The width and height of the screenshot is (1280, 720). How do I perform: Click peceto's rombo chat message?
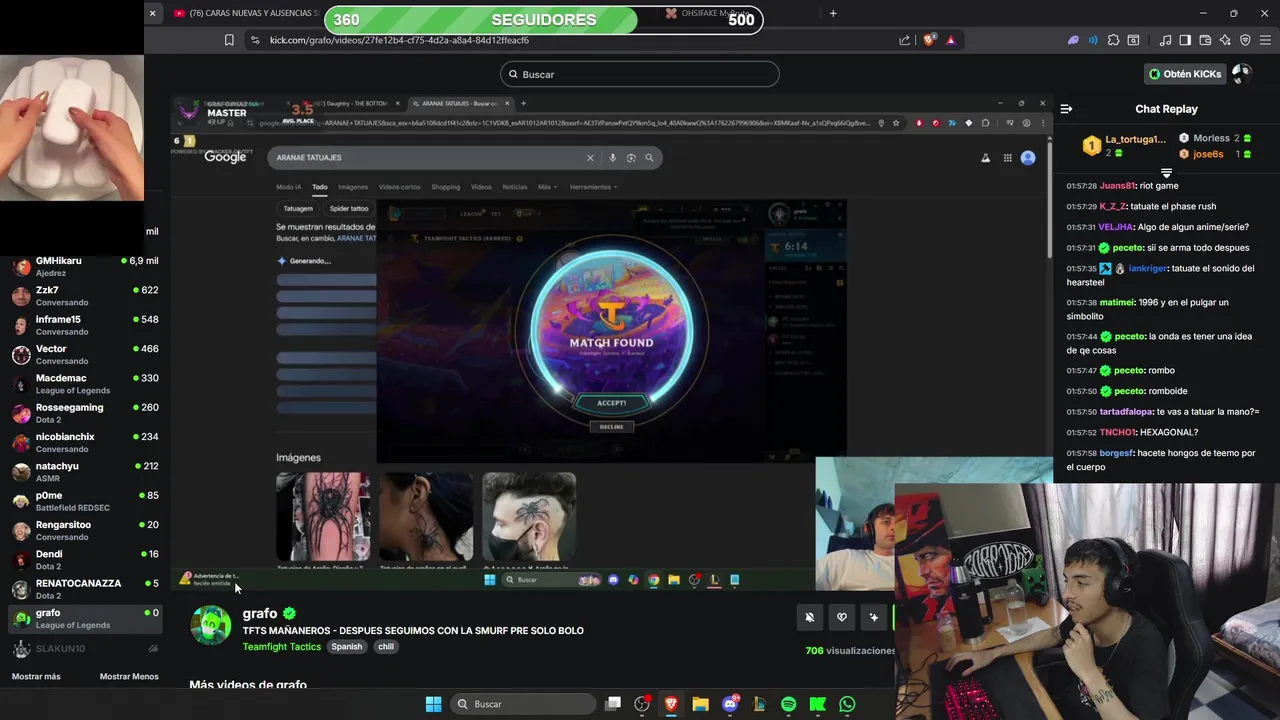[x=1120, y=370]
